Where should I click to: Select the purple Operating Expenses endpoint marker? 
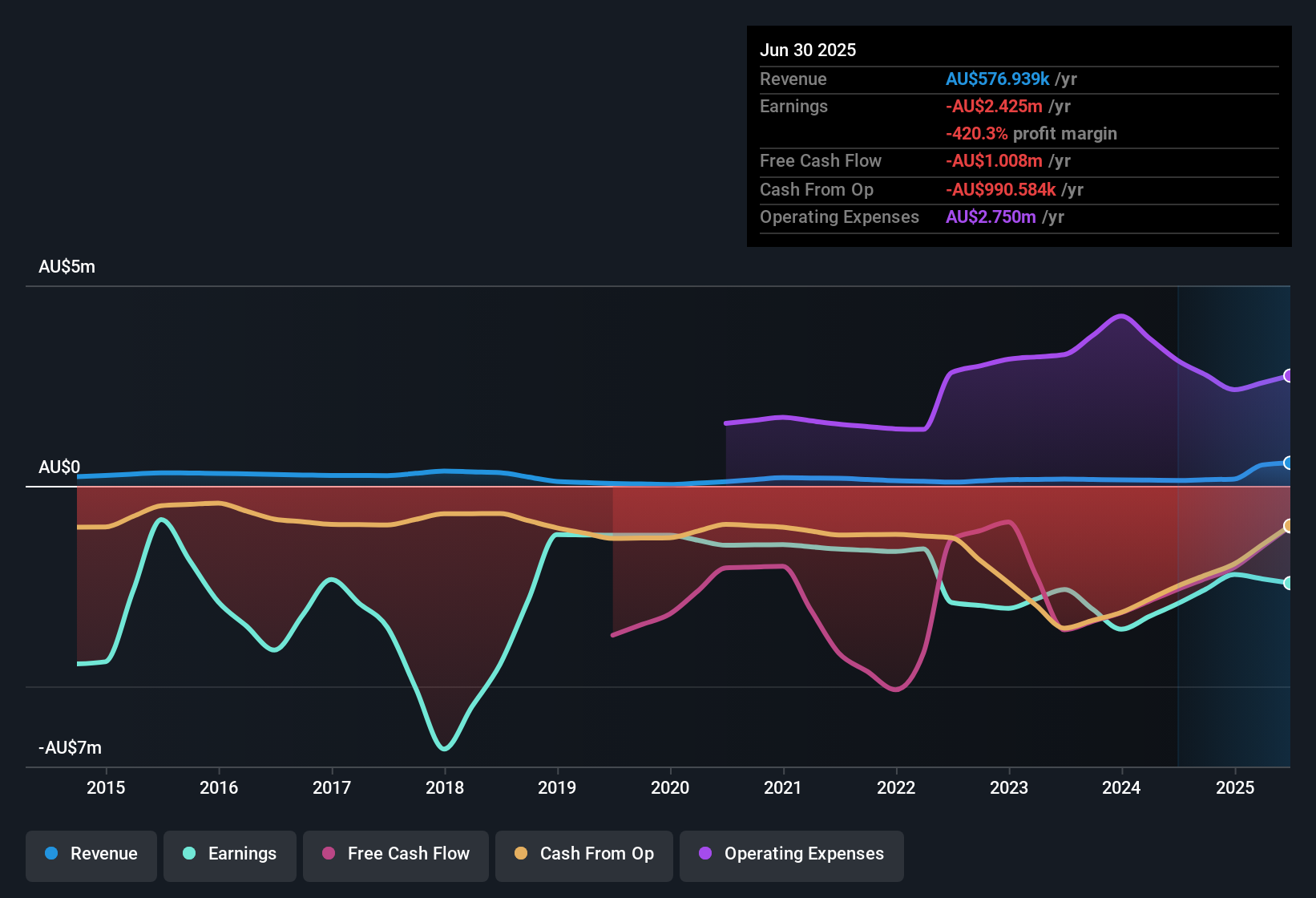click(x=1290, y=375)
